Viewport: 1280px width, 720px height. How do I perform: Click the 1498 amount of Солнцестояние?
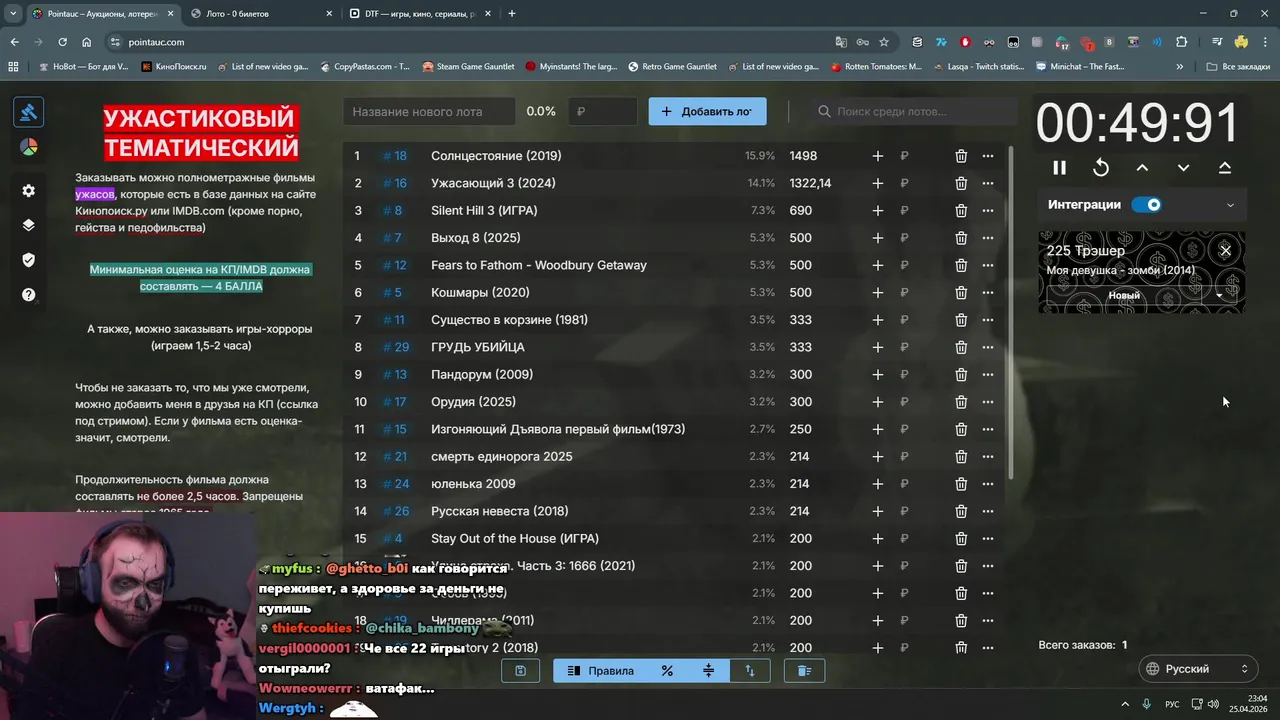pos(803,156)
